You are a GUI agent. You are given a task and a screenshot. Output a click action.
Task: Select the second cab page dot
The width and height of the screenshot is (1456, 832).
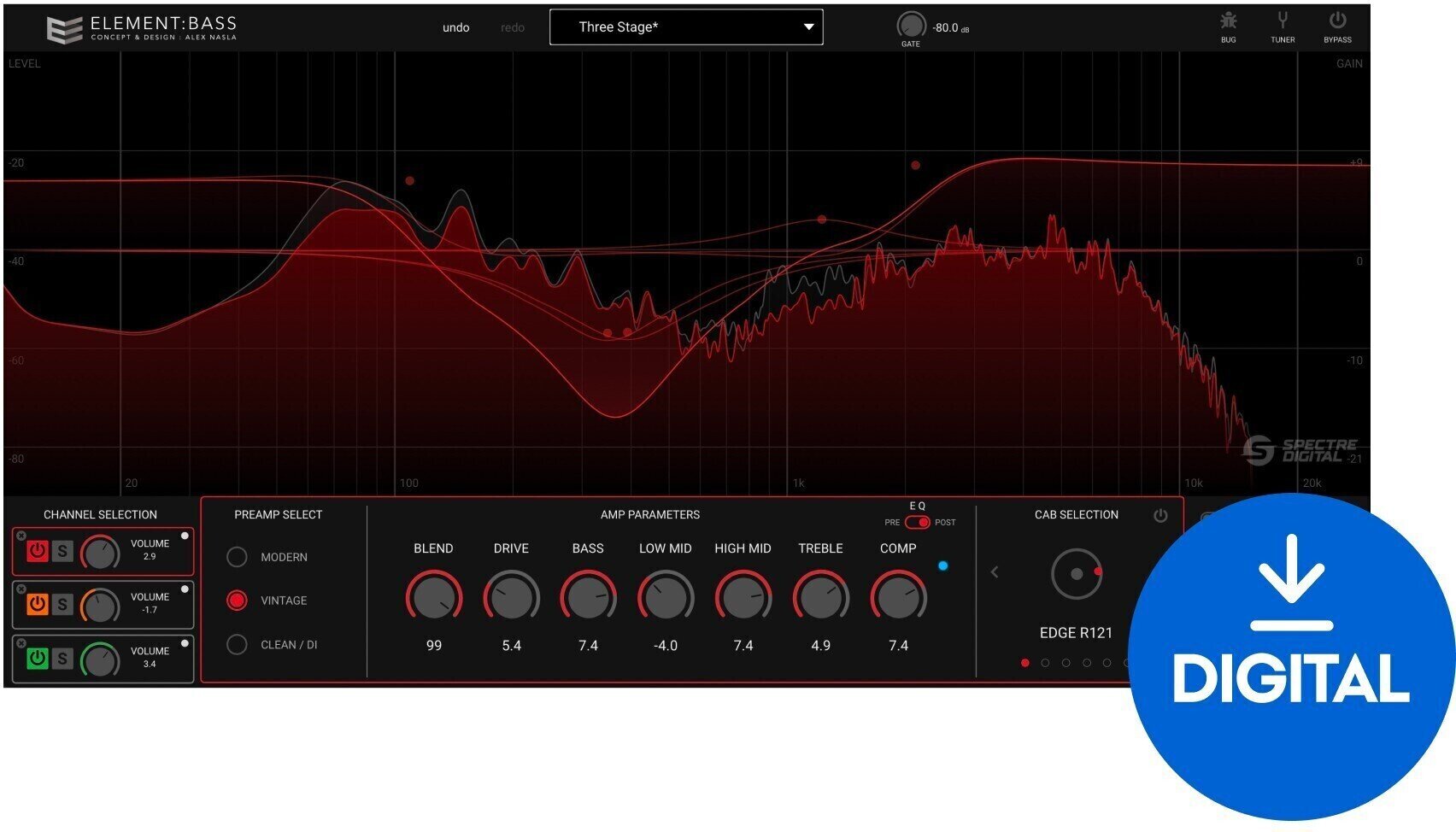[1045, 663]
